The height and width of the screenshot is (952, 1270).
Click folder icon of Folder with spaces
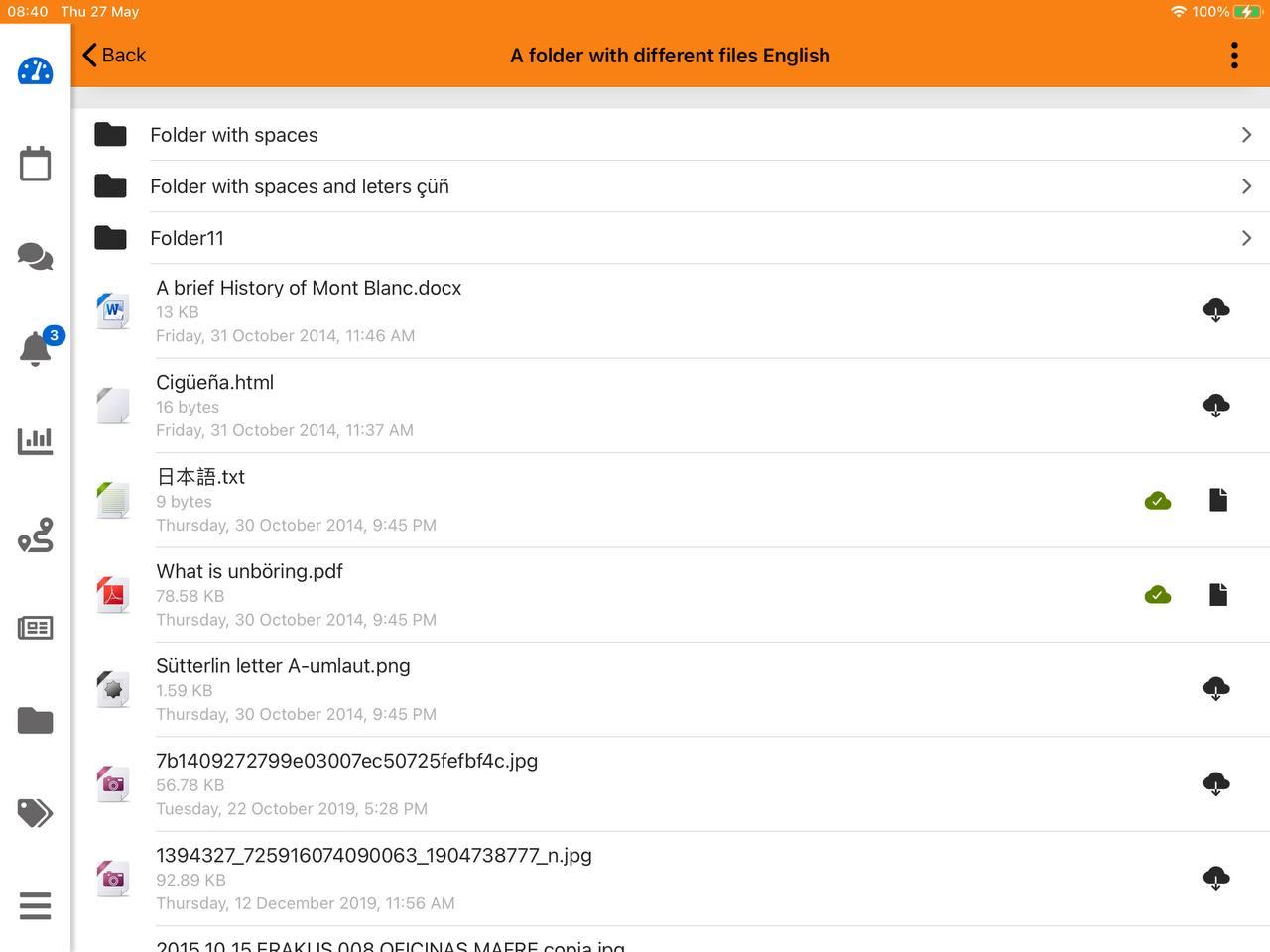pos(110,134)
